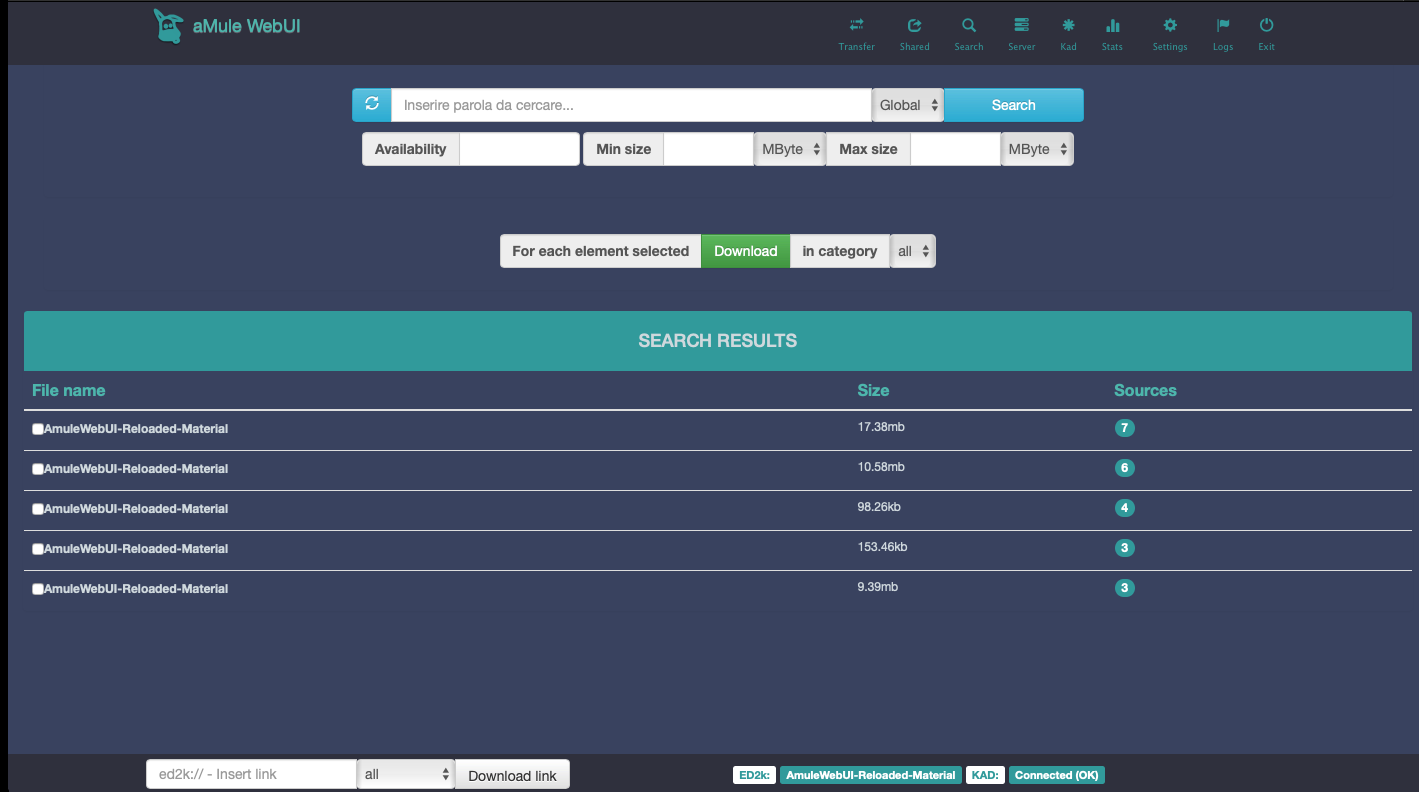Focus the ed2k Insert link field
1419x792 pixels.
(252, 774)
